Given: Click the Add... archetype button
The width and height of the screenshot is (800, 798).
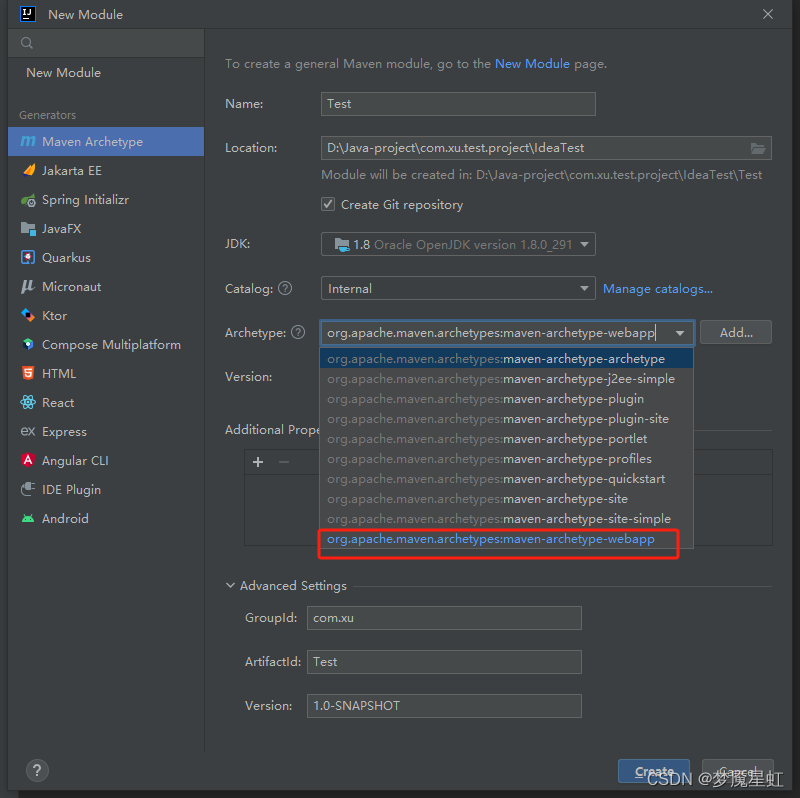Looking at the screenshot, I should [x=736, y=333].
